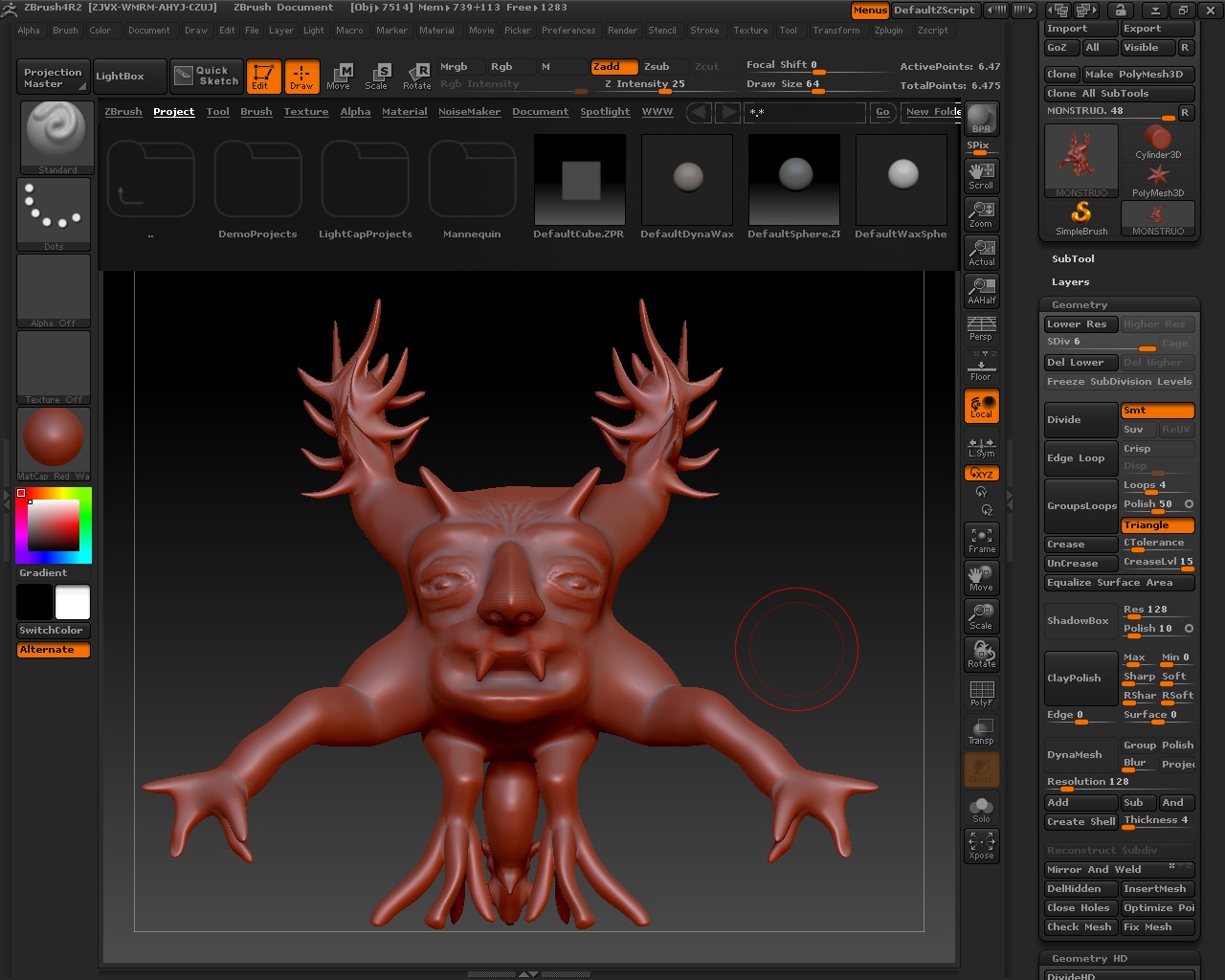Frame the mesh with Frame icon
This screenshot has height=980, width=1225.
[981, 540]
